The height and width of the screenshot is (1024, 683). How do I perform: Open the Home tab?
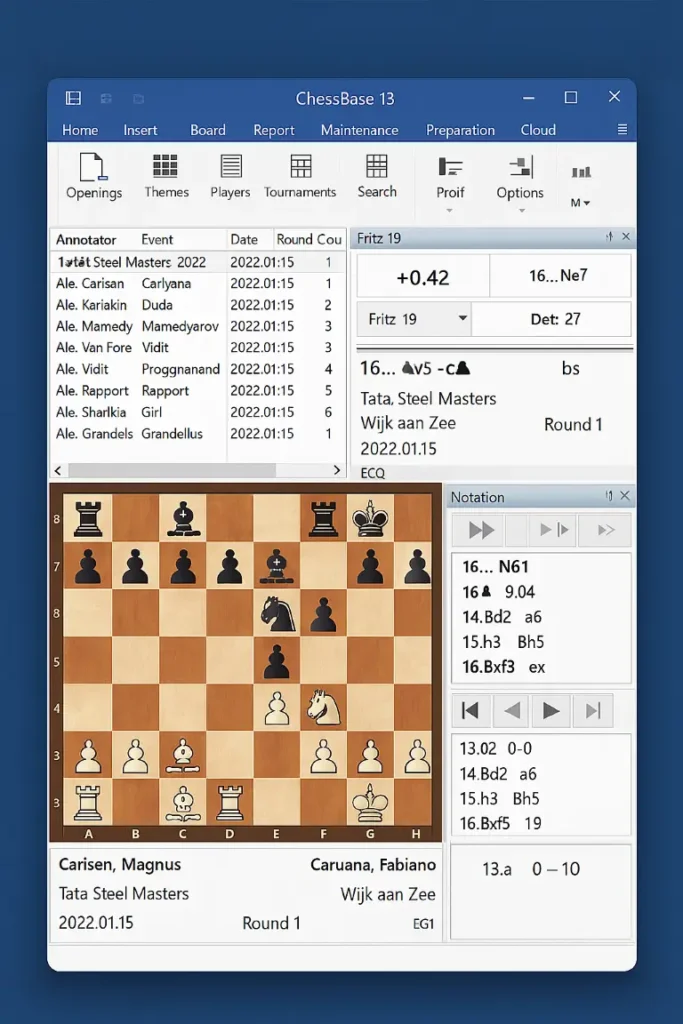(x=80, y=130)
